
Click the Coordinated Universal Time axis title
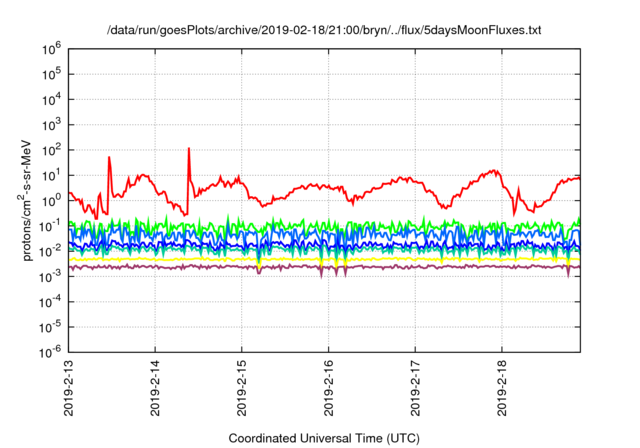(x=324, y=439)
